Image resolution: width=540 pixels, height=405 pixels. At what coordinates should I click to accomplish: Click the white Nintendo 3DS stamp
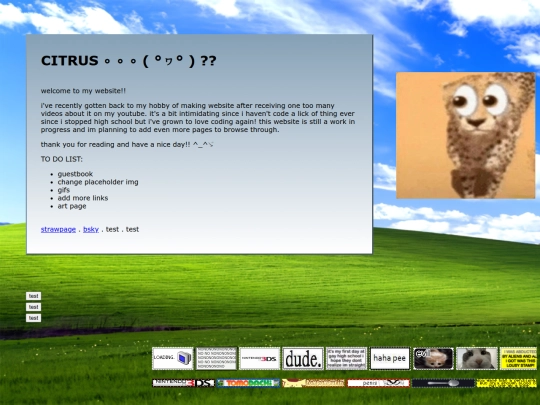point(260,359)
